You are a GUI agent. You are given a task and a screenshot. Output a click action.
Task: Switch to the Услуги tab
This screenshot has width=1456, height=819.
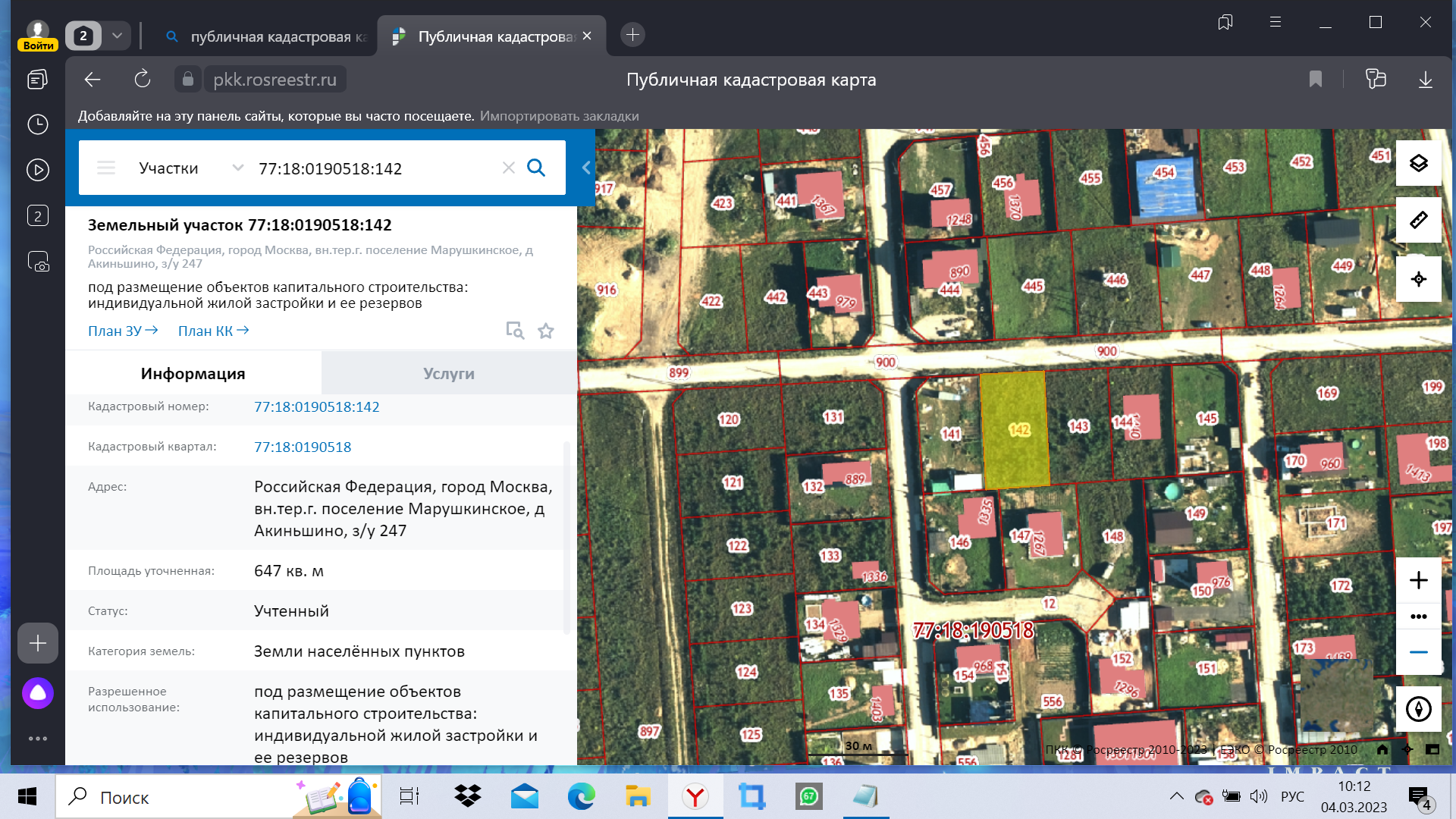coord(449,373)
